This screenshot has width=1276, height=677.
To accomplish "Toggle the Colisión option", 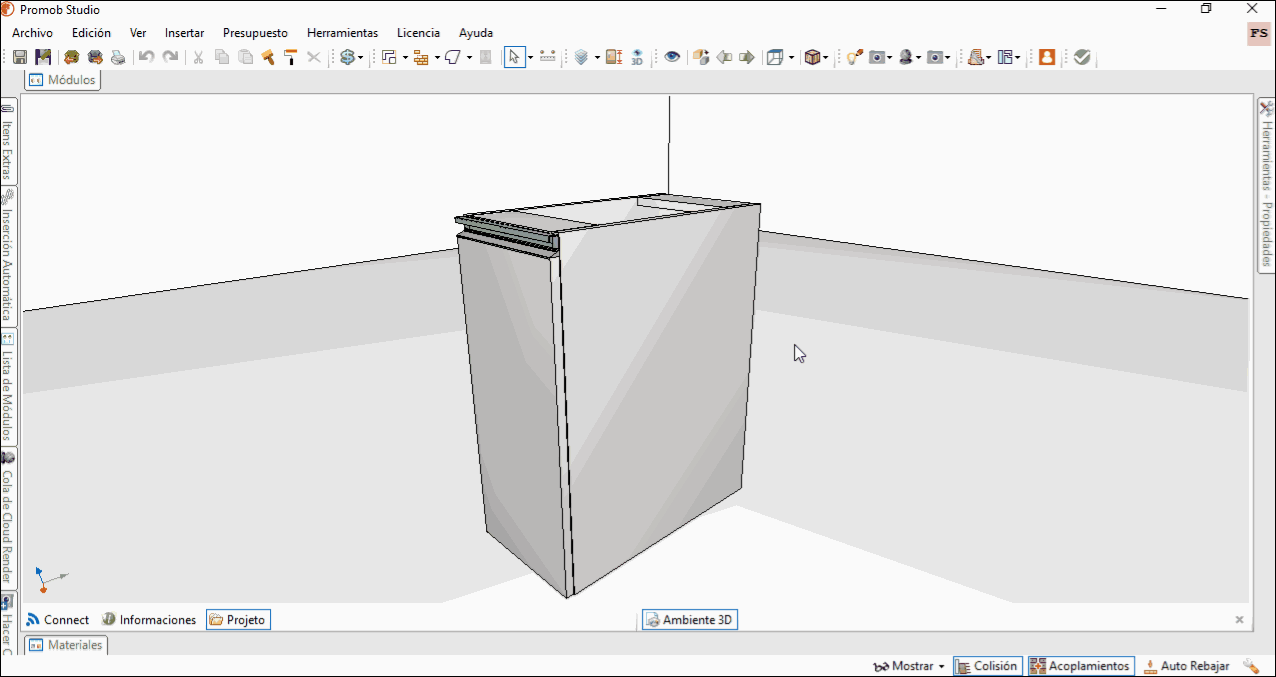I will point(988,666).
